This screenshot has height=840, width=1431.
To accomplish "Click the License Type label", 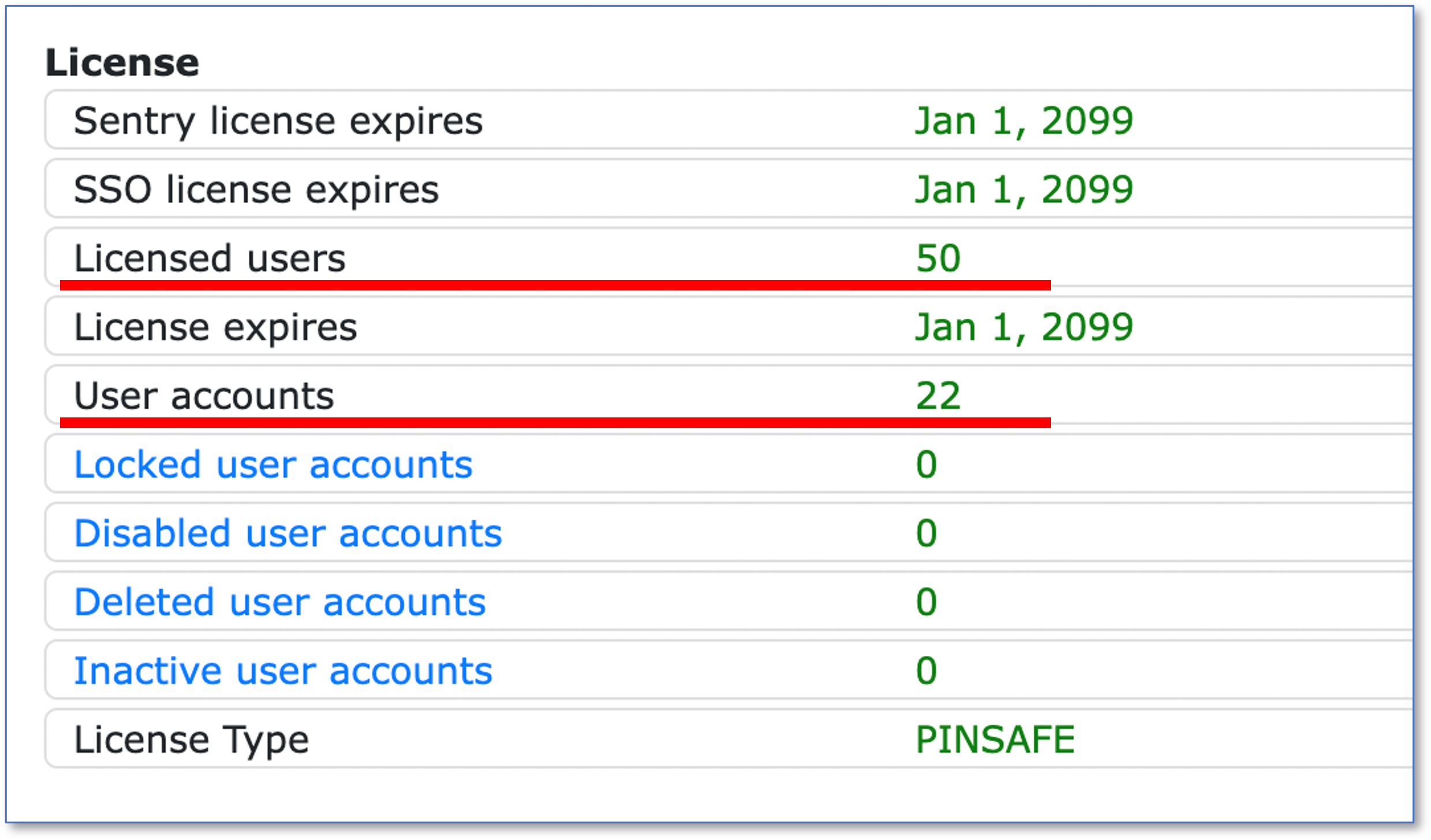I will click(191, 740).
